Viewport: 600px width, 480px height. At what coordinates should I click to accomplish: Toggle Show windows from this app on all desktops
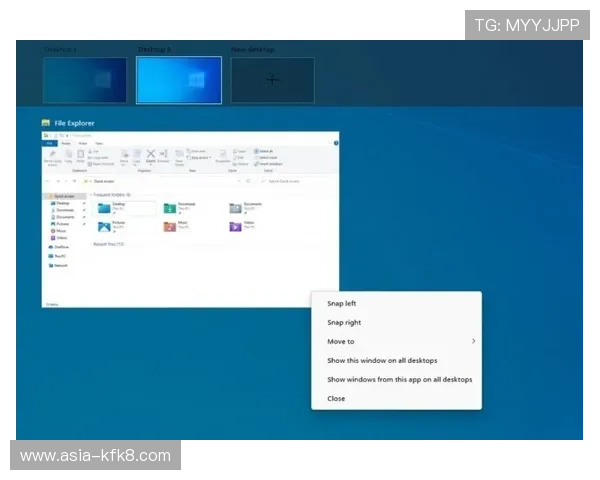click(x=399, y=380)
